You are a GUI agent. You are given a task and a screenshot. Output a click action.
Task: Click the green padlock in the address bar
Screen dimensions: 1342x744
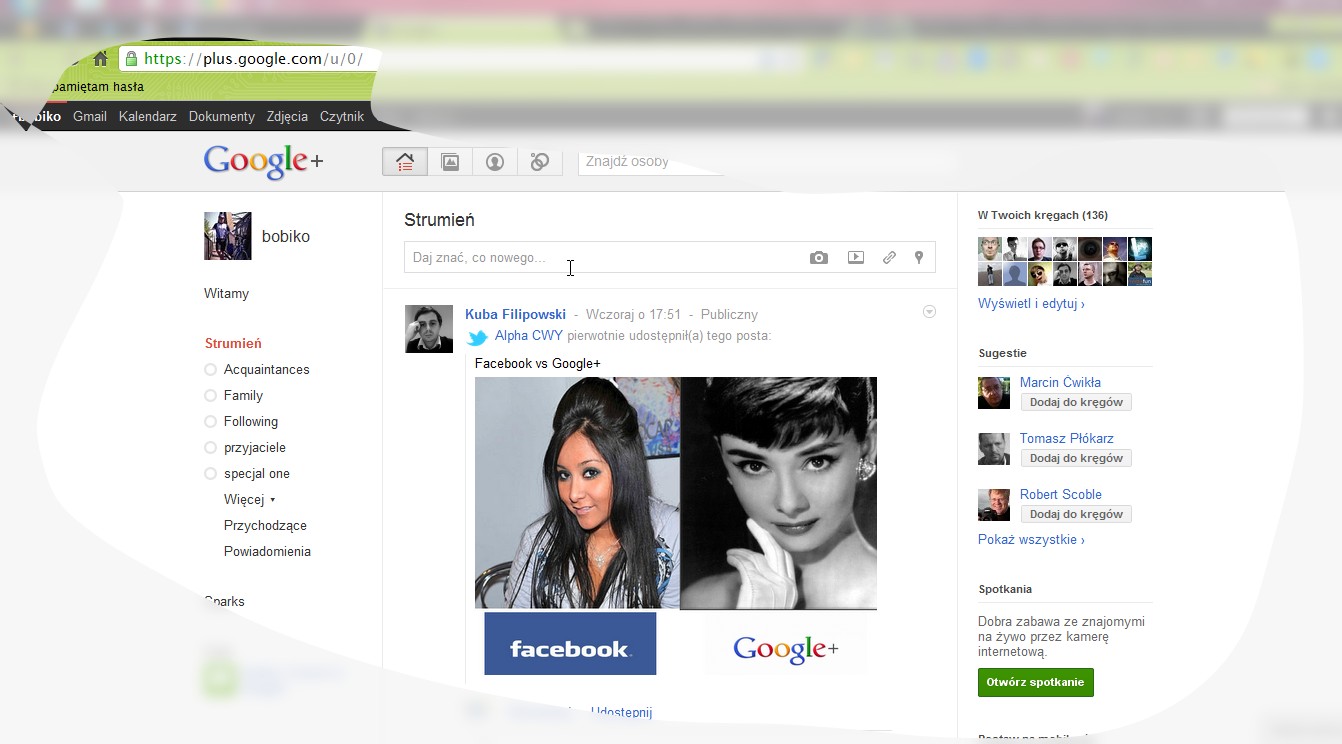point(131,59)
